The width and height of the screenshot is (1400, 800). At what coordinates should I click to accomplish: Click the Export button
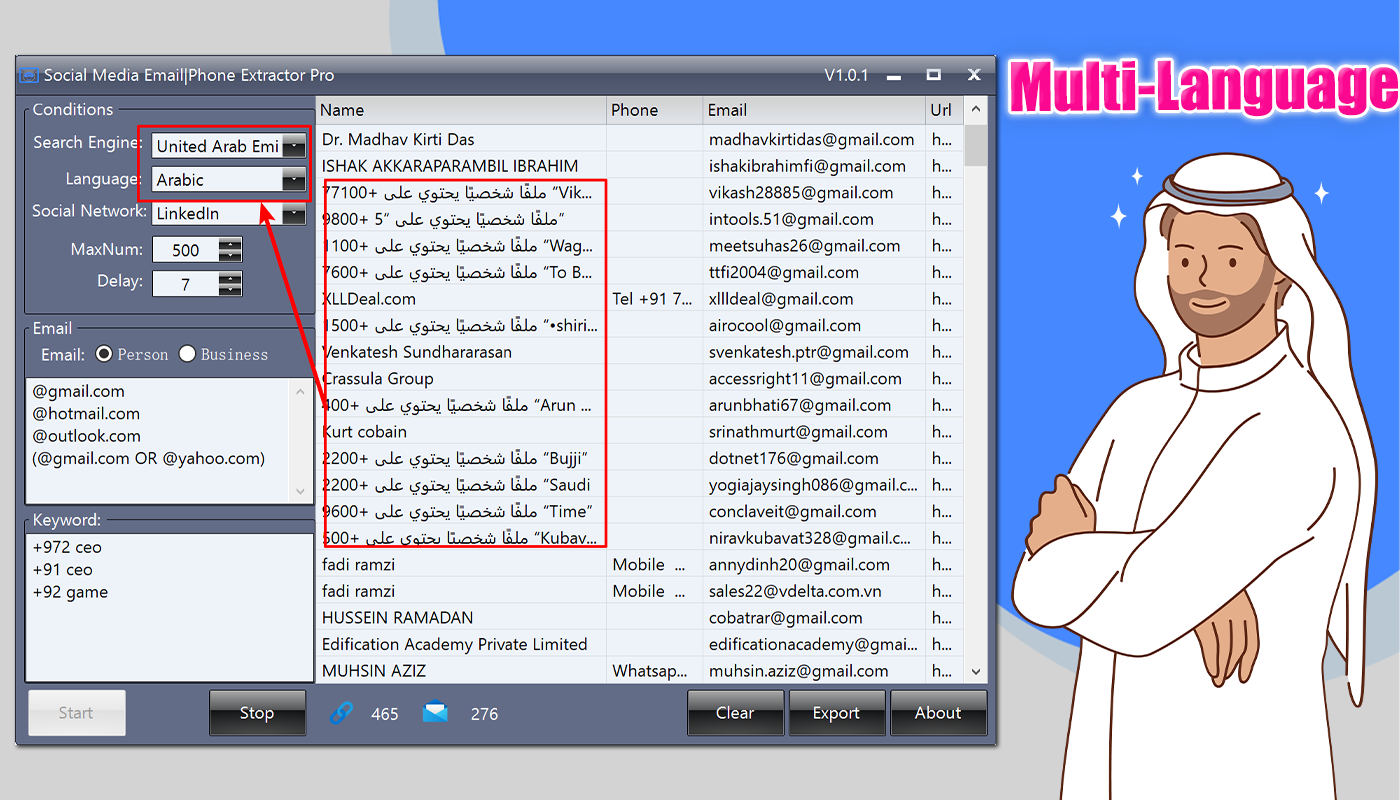click(837, 713)
